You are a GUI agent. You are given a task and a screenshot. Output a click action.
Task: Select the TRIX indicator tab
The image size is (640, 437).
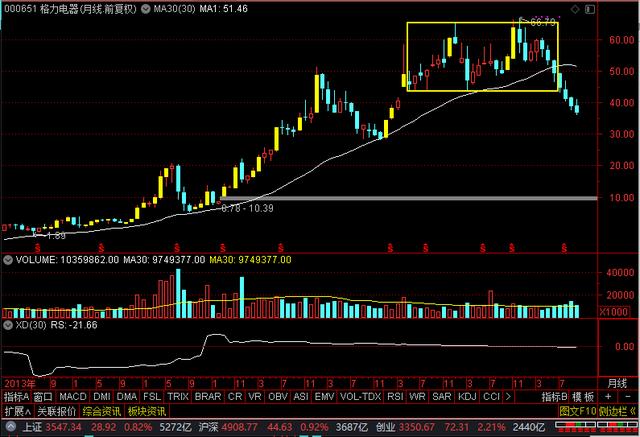(178, 397)
